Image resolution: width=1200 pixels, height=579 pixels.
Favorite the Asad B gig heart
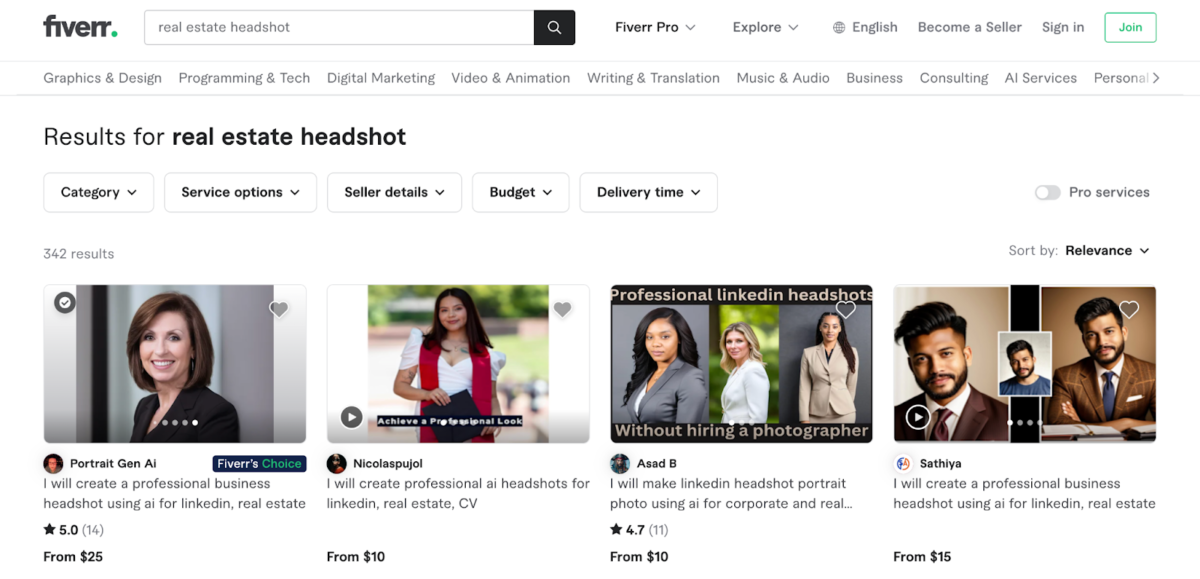(x=846, y=309)
